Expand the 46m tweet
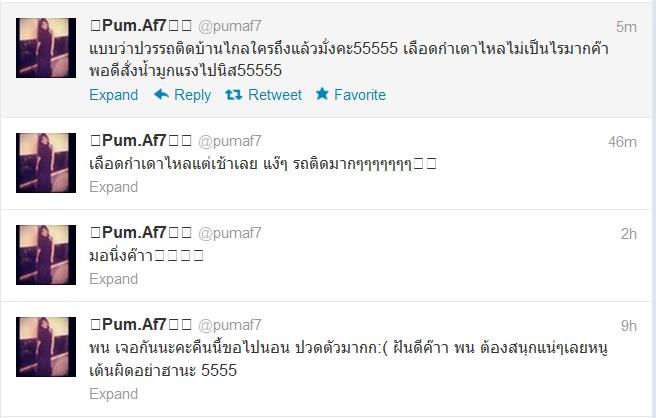The height and width of the screenshot is (418, 656). click(113, 187)
